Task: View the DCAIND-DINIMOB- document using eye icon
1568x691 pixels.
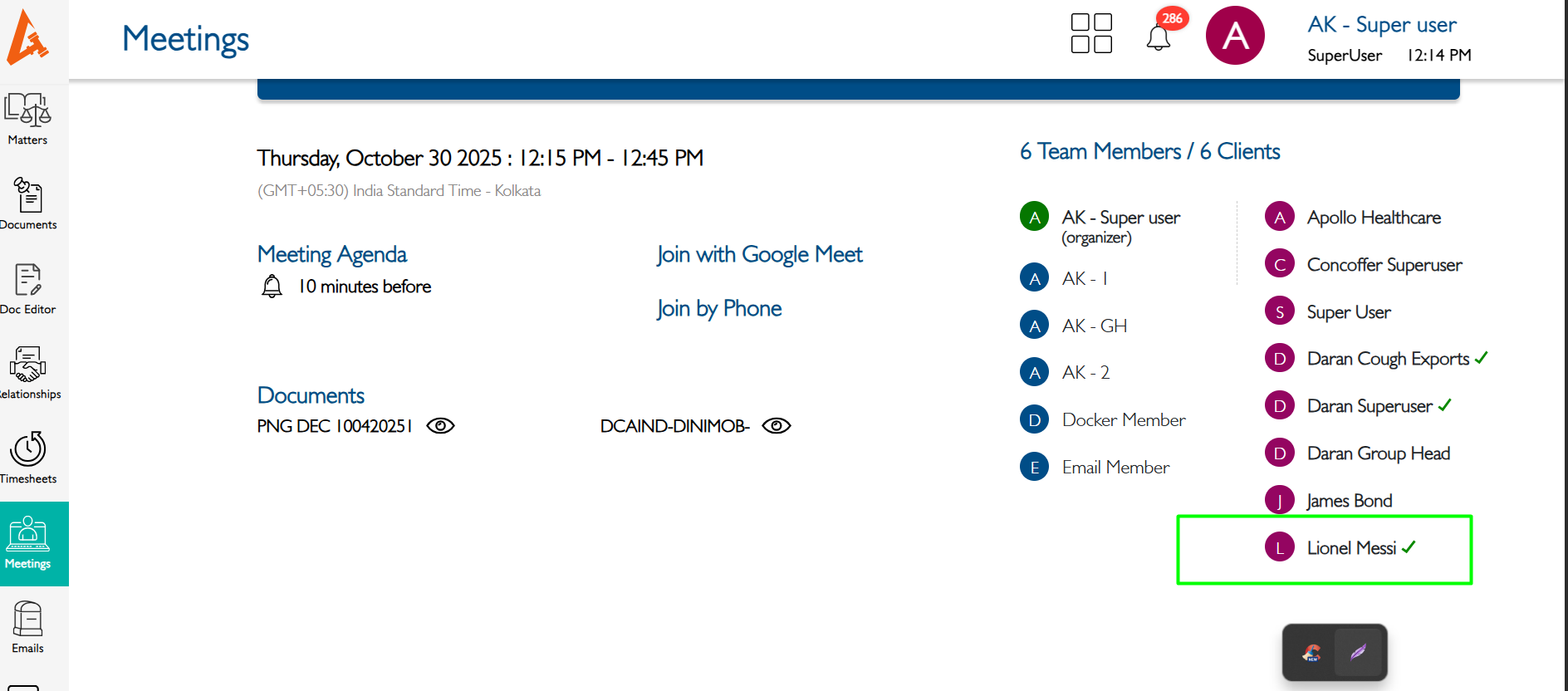Action: [x=777, y=426]
